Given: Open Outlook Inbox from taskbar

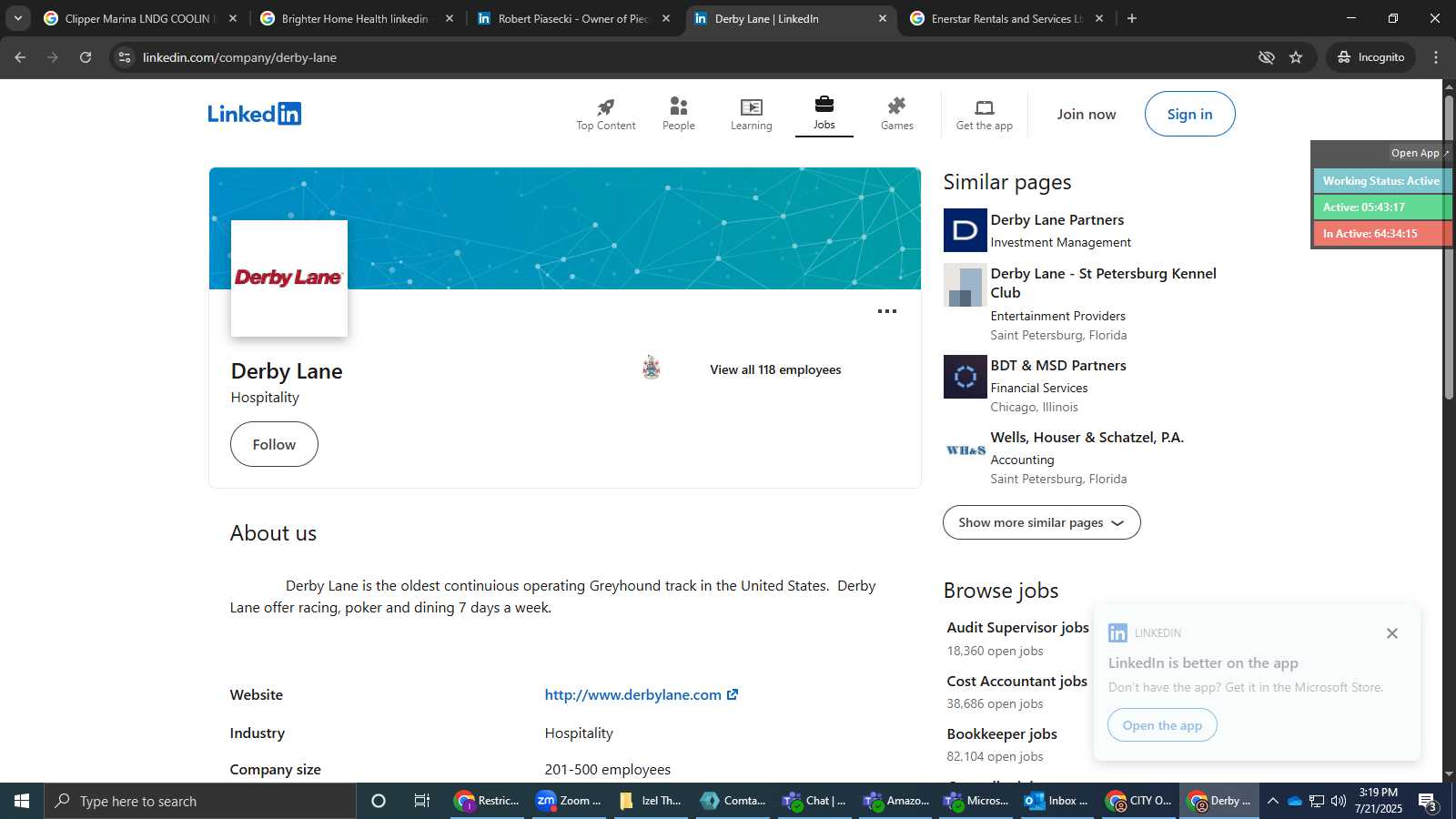Looking at the screenshot, I should (x=1057, y=801).
